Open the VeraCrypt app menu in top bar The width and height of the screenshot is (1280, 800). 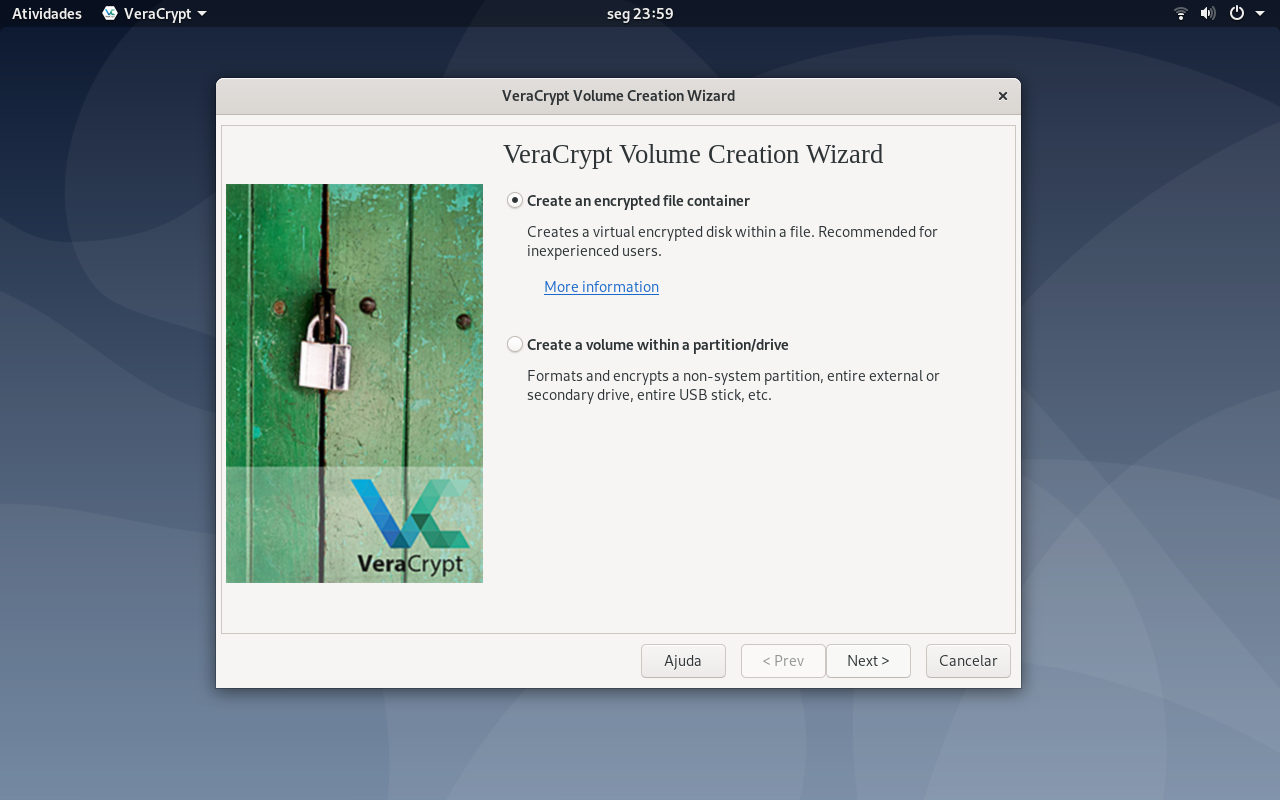coord(155,14)
